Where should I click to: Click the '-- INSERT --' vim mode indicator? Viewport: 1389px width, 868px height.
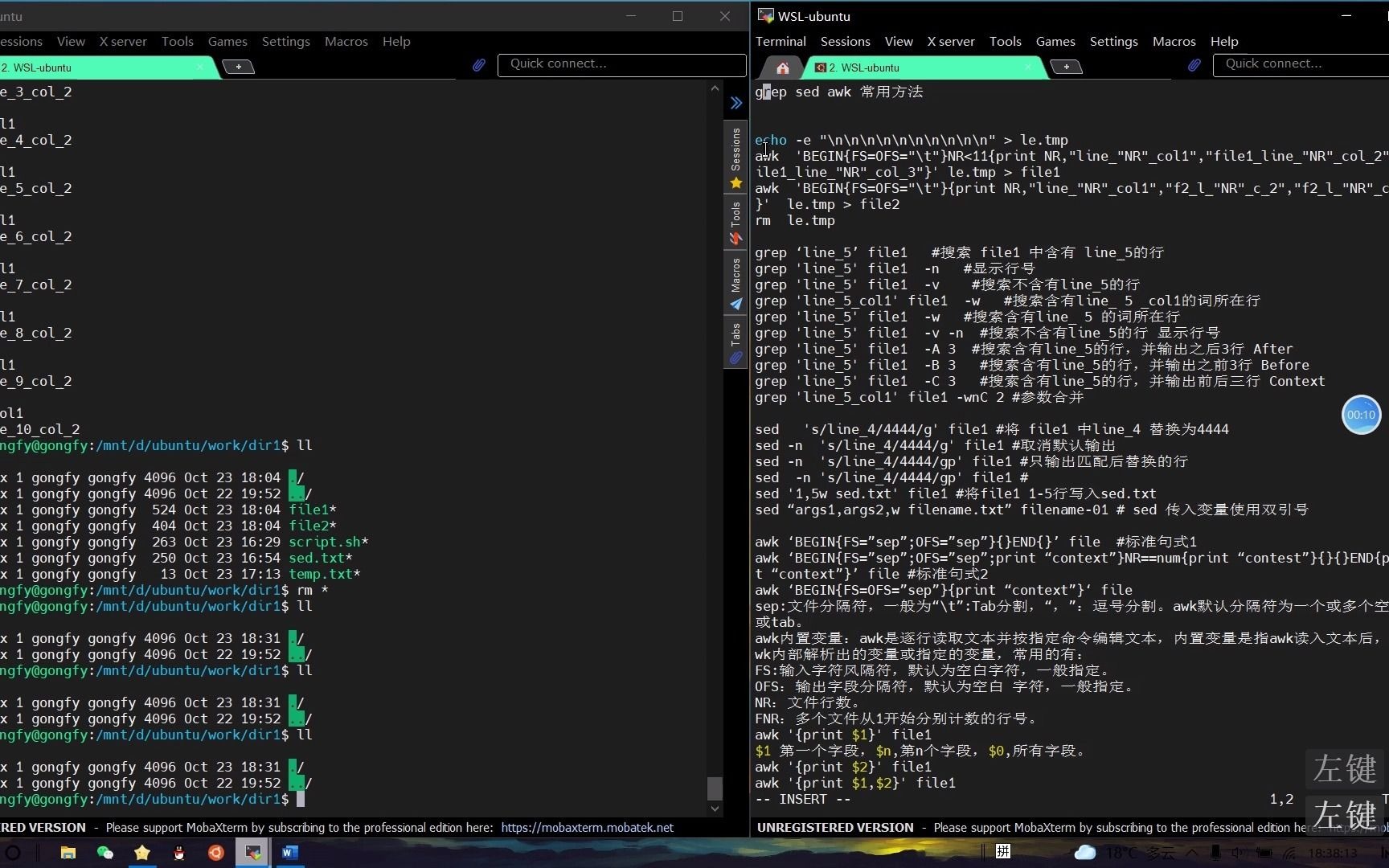(802, 799)
